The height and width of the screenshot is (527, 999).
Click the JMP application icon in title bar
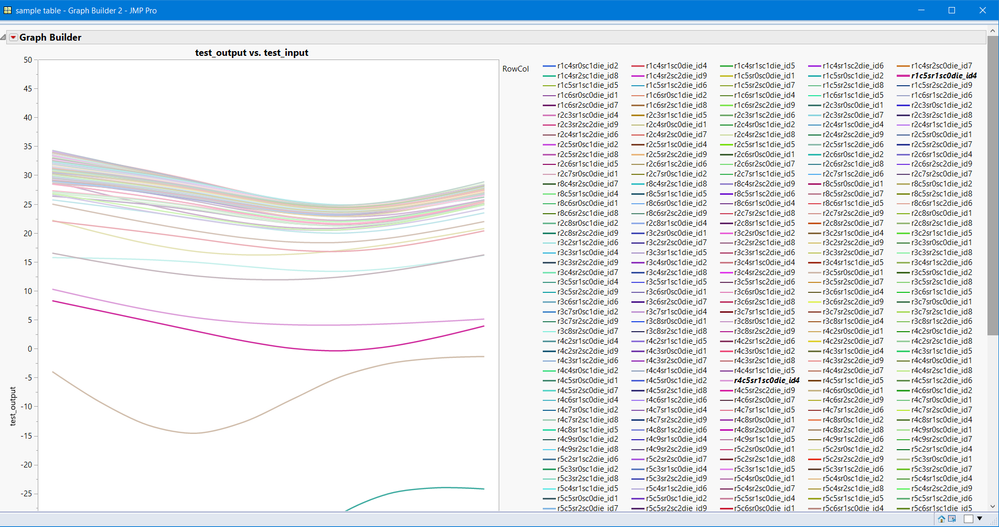(x=8, y=9)
